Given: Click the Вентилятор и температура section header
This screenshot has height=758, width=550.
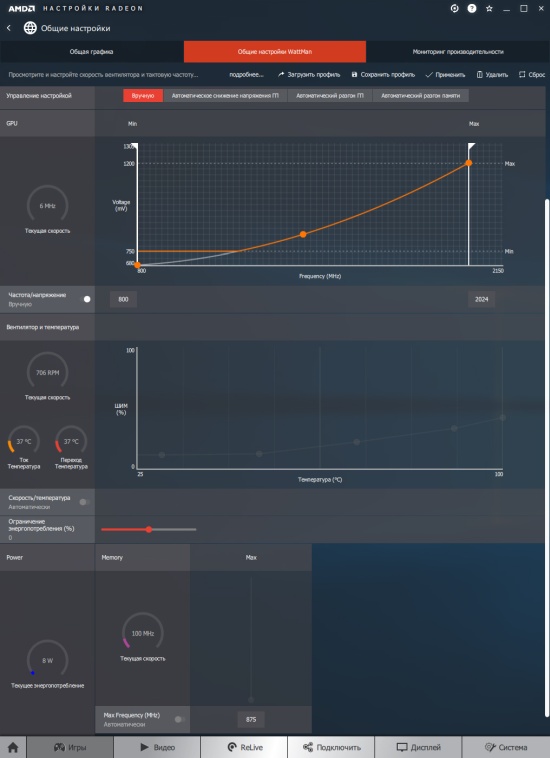Looking at the screenshot, I should click(43, 327).
